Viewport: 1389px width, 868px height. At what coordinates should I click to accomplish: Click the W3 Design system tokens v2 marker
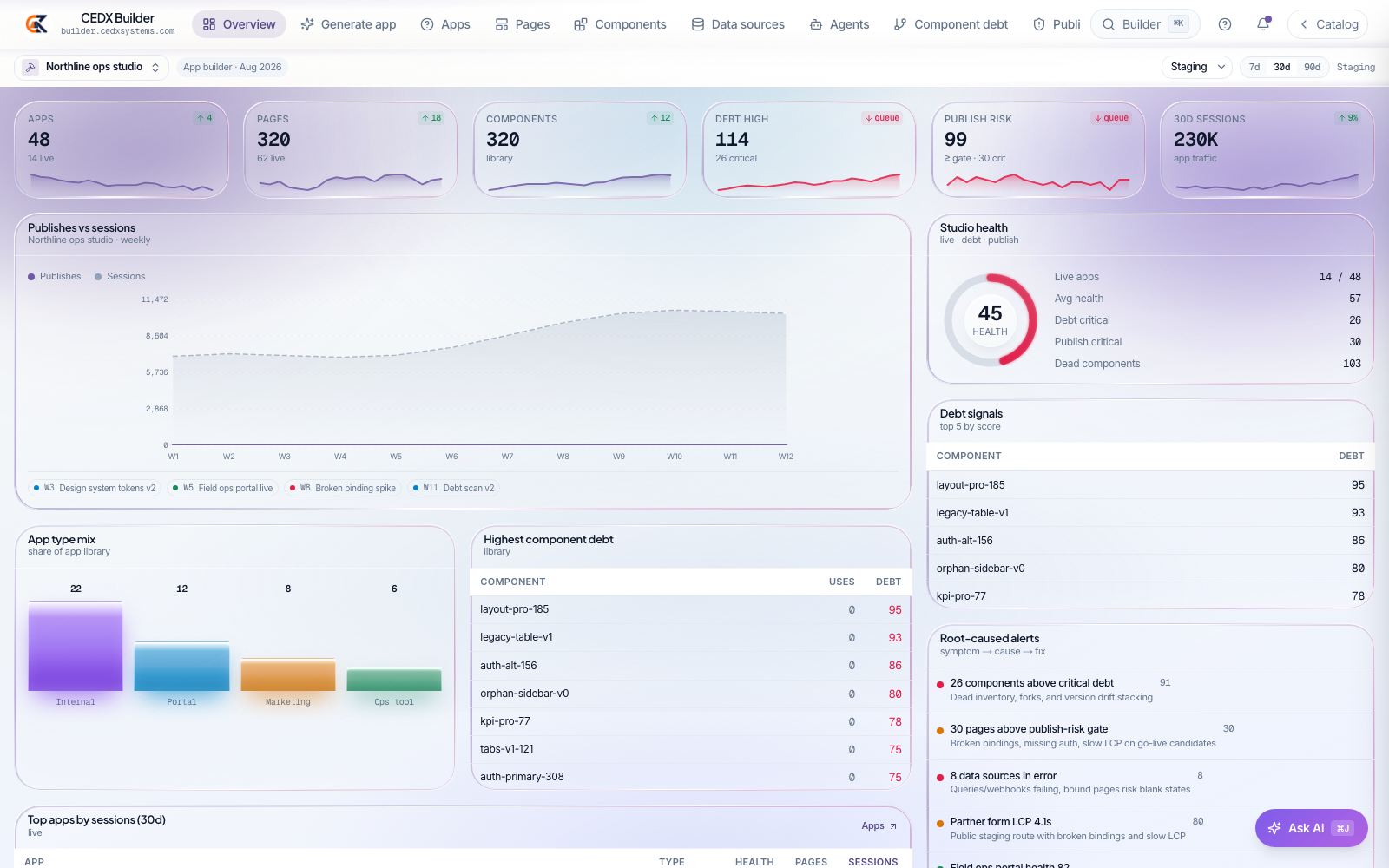95,488
